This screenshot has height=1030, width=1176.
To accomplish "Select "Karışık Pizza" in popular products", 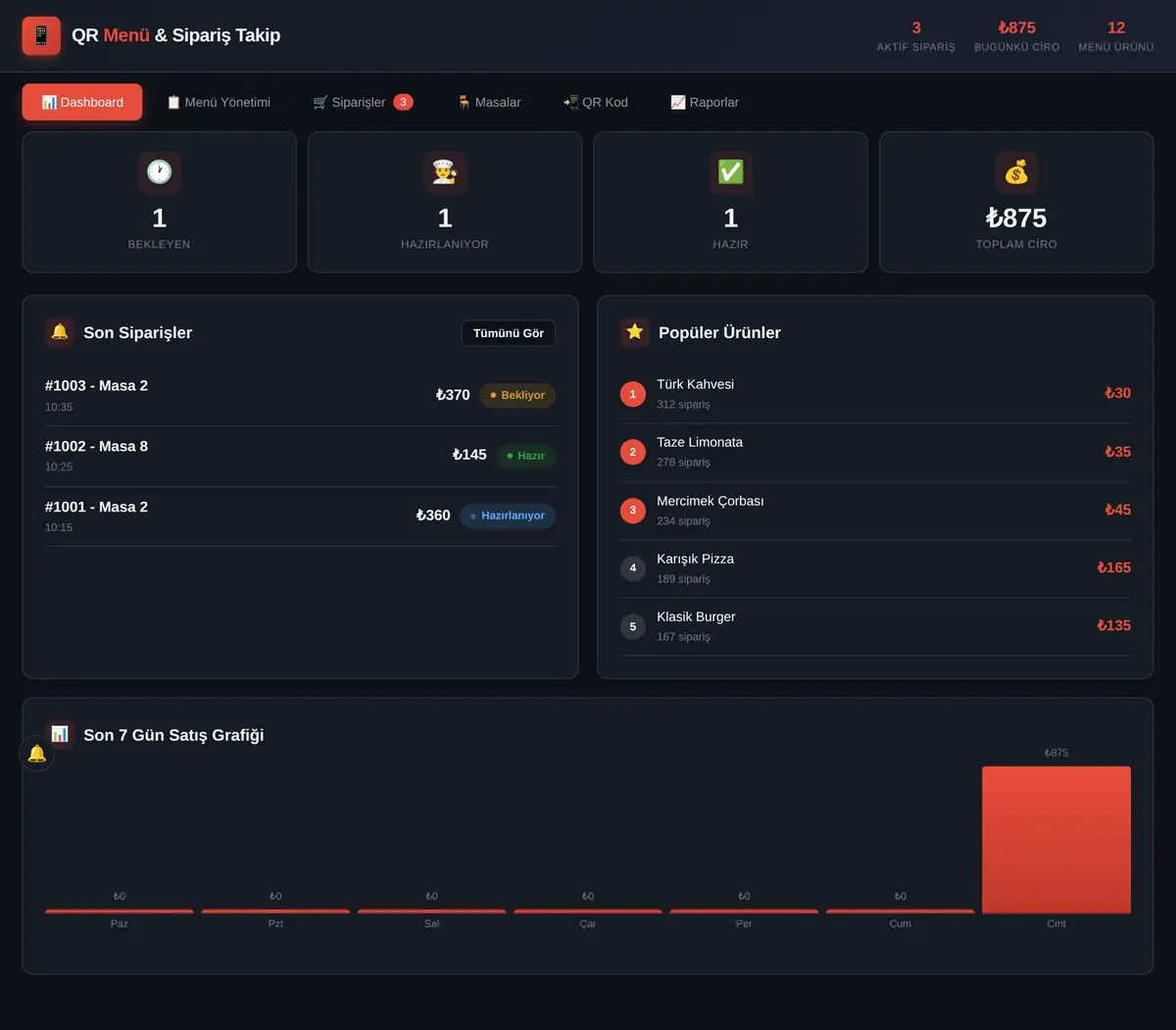I will [x=875, y=568].
